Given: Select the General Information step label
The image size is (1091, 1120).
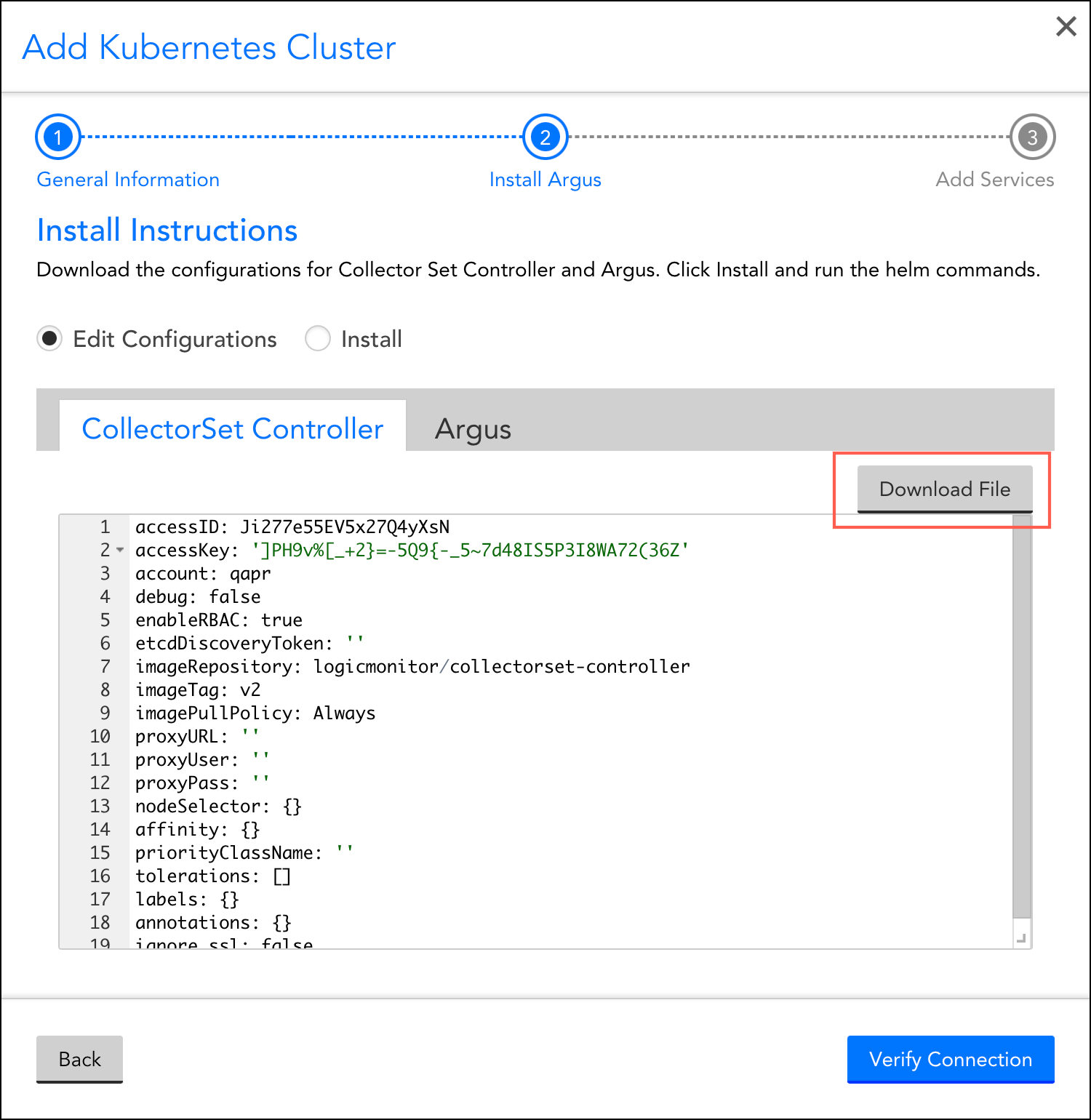Looking at the screenshot, I should pos(128,180).
